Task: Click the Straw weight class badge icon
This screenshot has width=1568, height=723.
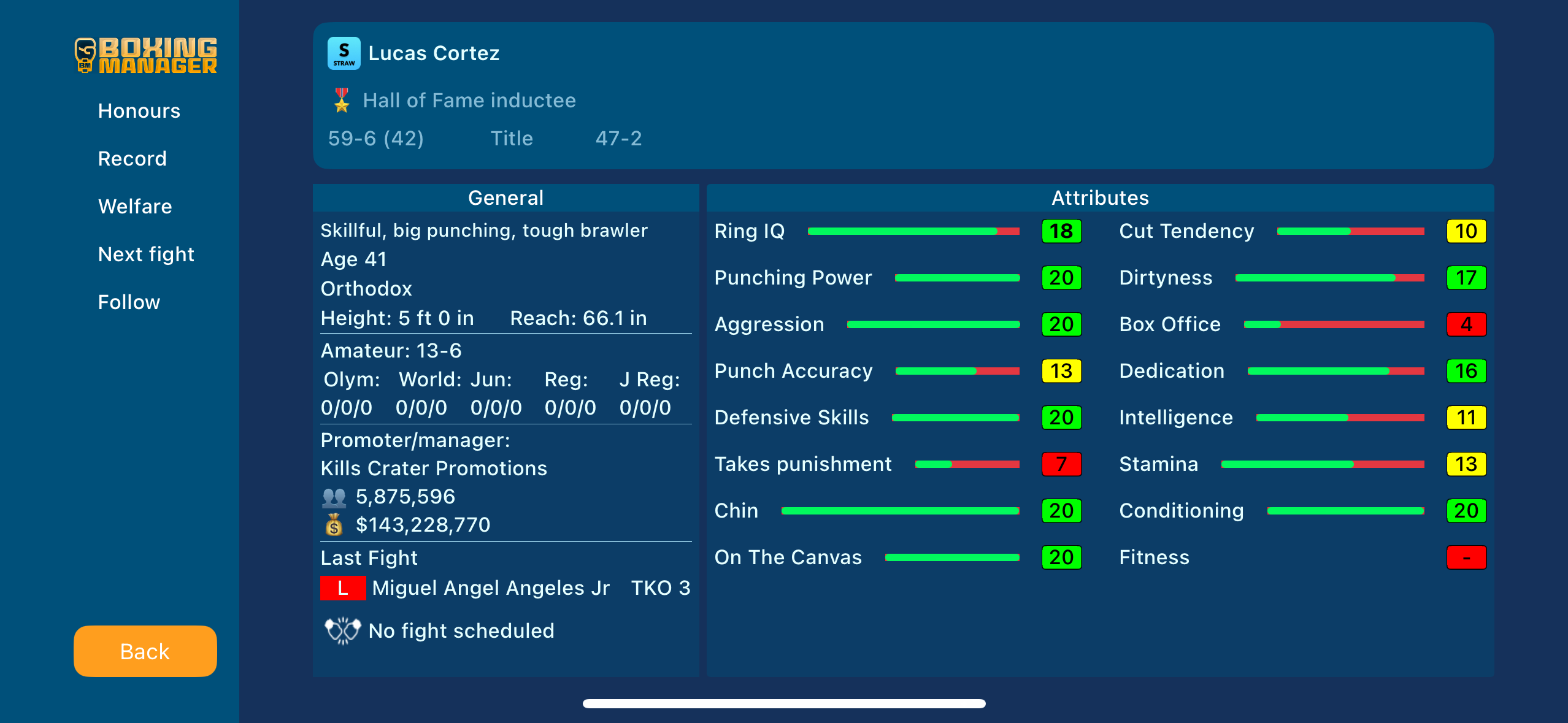Action: (x=344, y=53)
